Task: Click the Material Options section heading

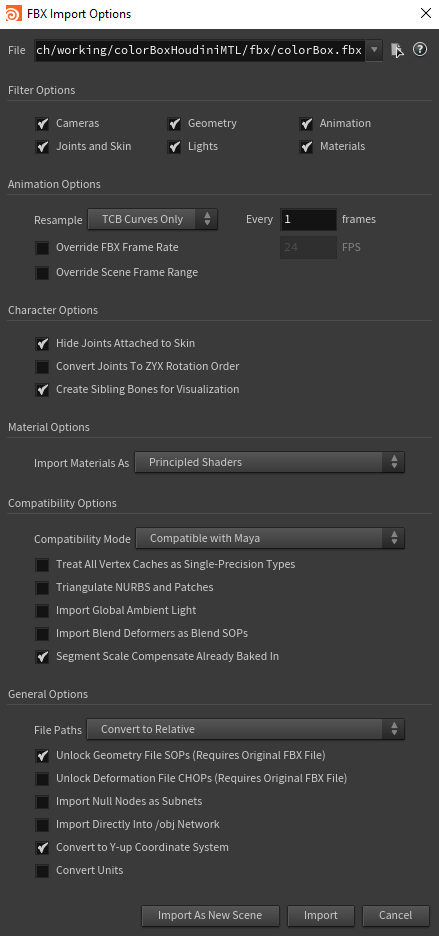Action: [49, 427]
